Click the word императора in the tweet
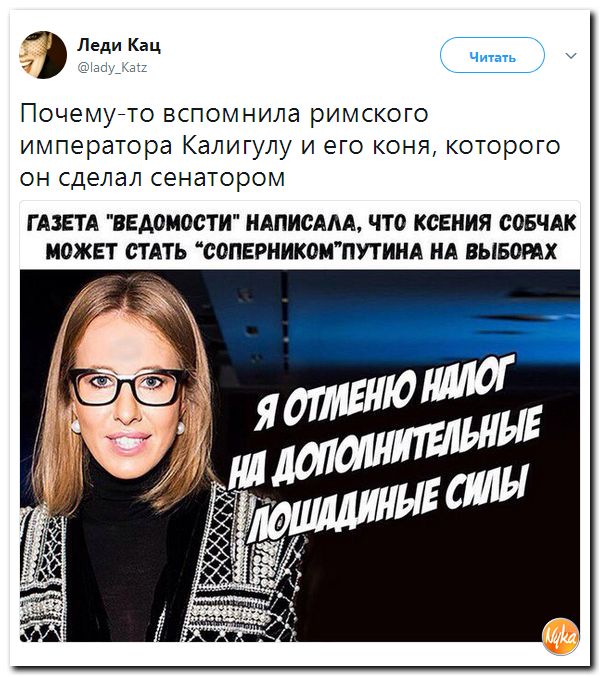The width and height of the screenshot is (601, 677). (96, 147)
